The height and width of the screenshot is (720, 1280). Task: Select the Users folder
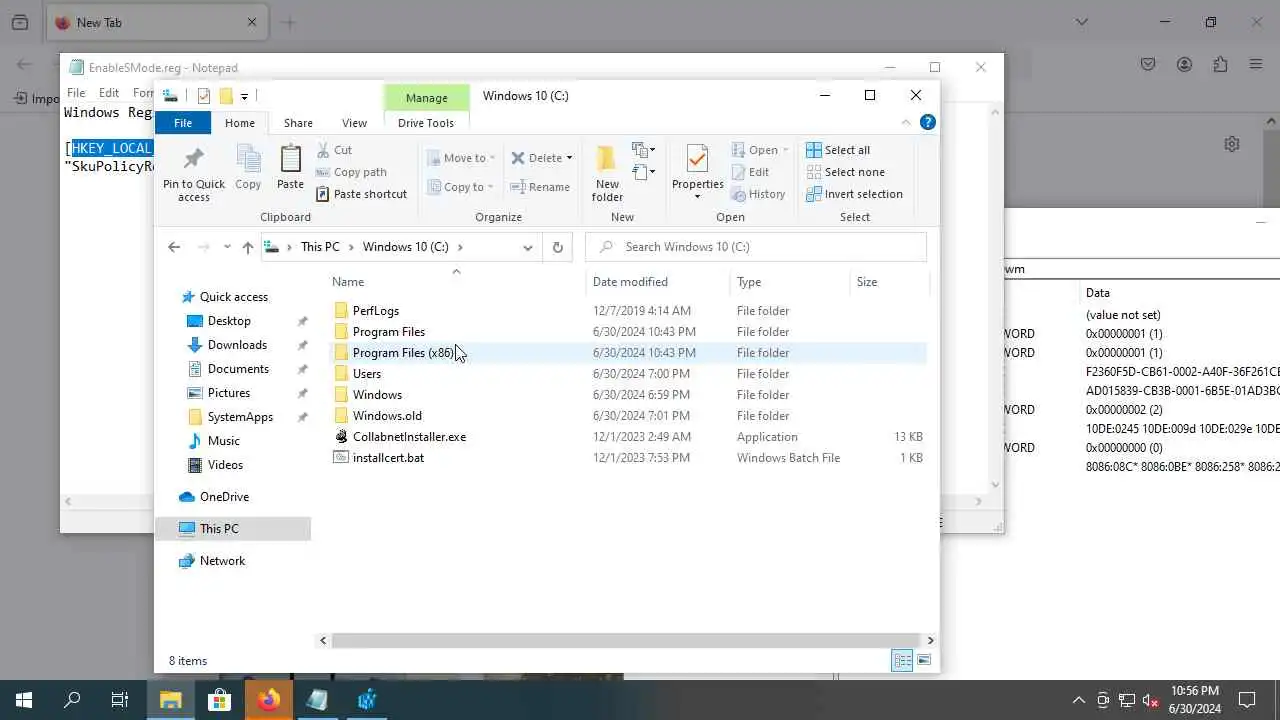point(367,374)
